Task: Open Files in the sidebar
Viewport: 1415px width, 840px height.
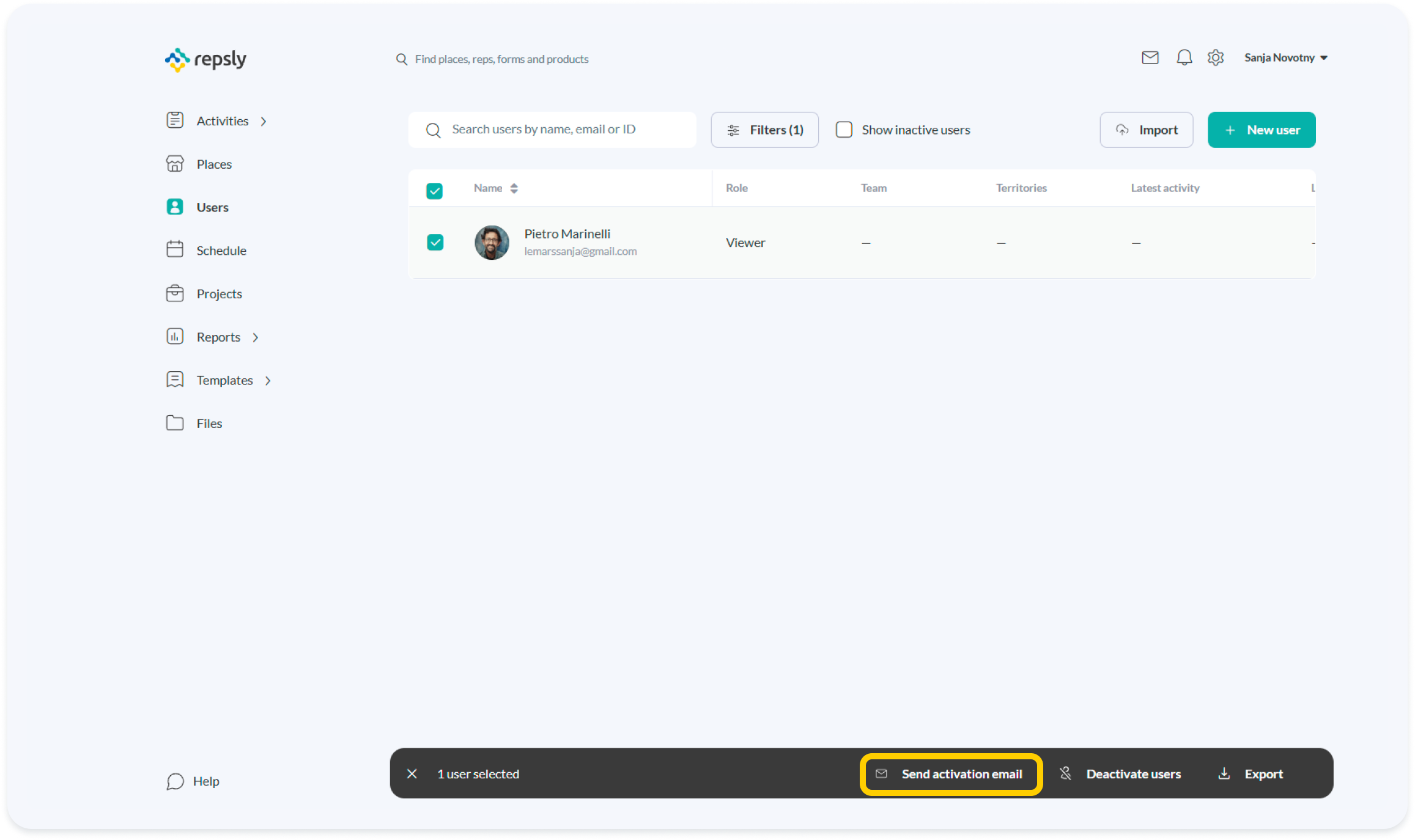Action: point(209,424)
